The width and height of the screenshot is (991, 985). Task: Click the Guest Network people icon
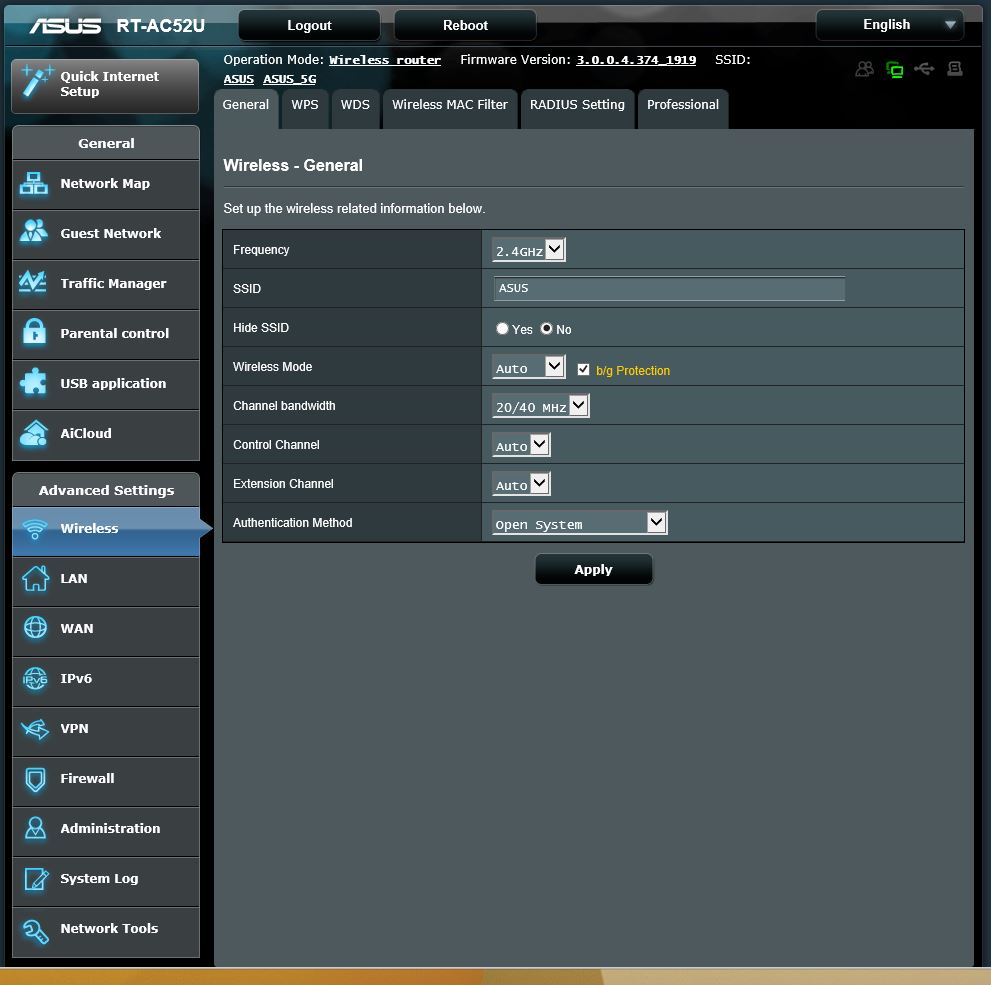tap(33, 231)
